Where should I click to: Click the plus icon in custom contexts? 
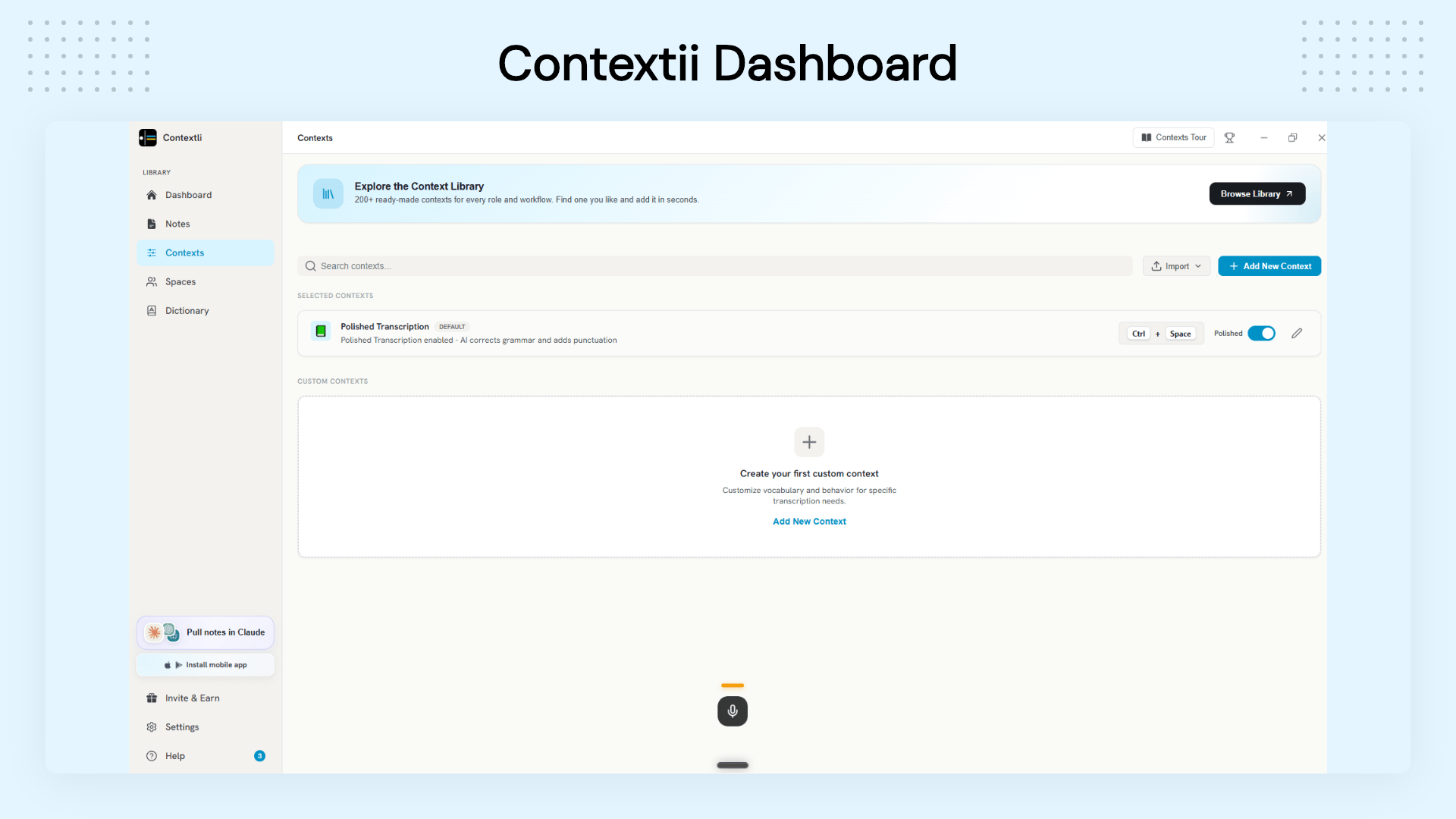[x=809, y=441]
